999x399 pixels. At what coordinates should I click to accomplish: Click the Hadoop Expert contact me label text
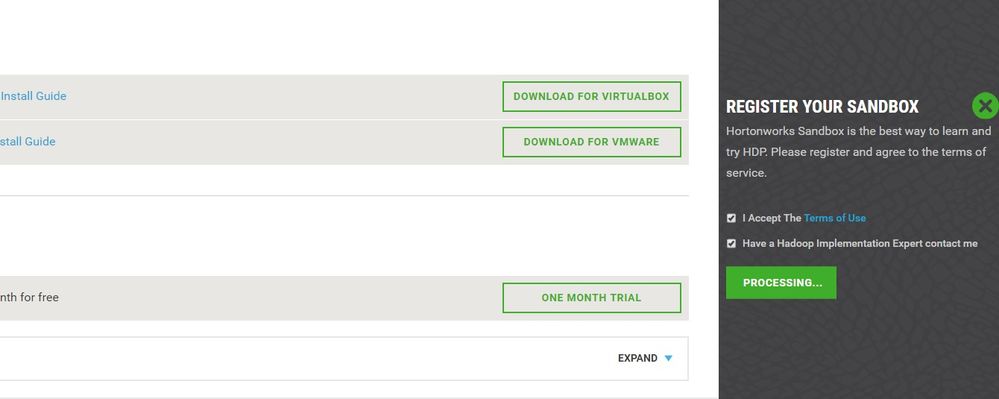click(x=859, y=243)
